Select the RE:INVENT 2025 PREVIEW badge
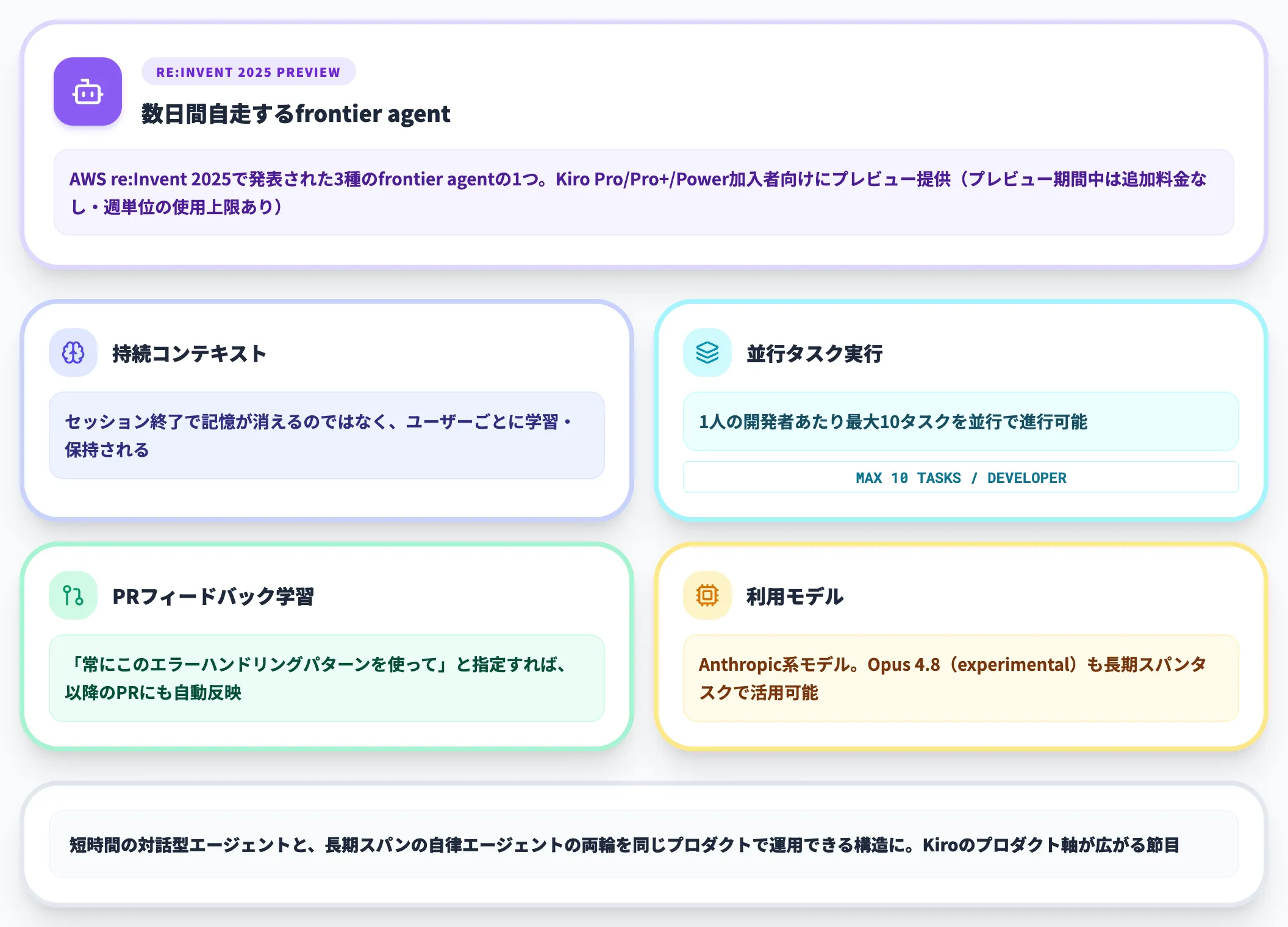This screenshot has width=1288, height=927. coord(248,72)
